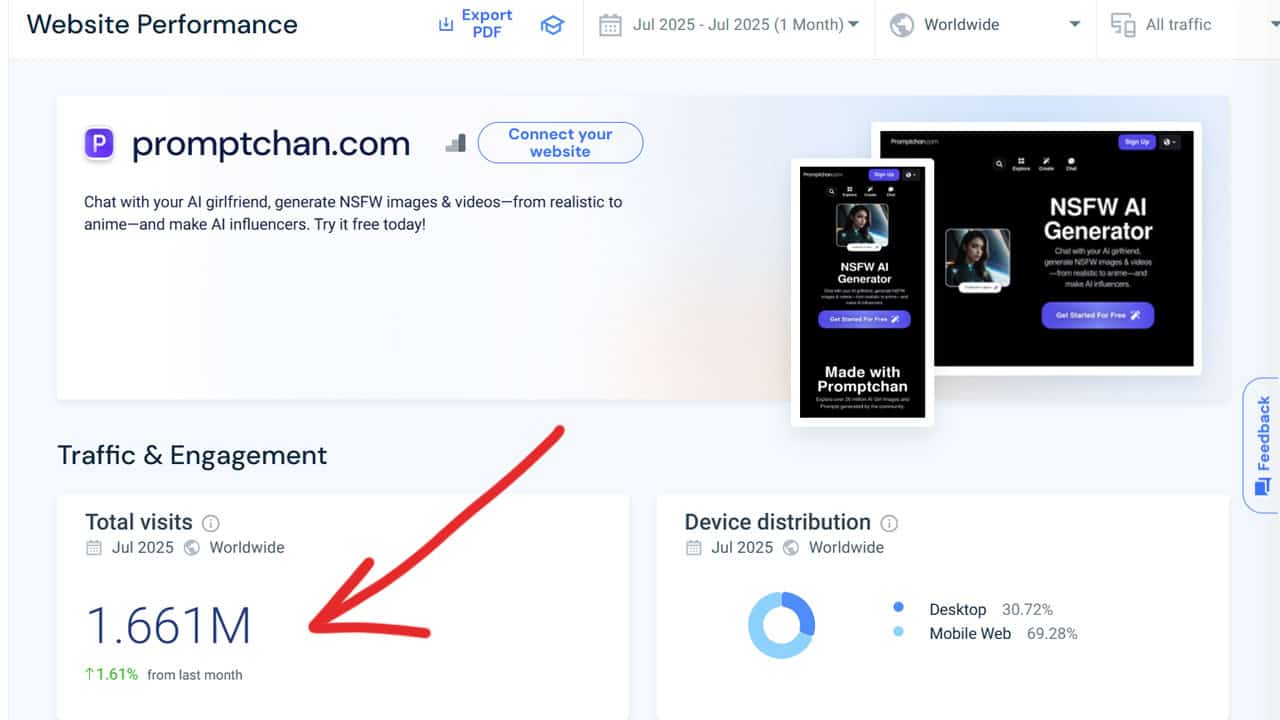This screenshot has width=1280, height=720.
Task: Click the Traffic & Engagement heading
Action: pyautogui.click(x=192, y=455)
